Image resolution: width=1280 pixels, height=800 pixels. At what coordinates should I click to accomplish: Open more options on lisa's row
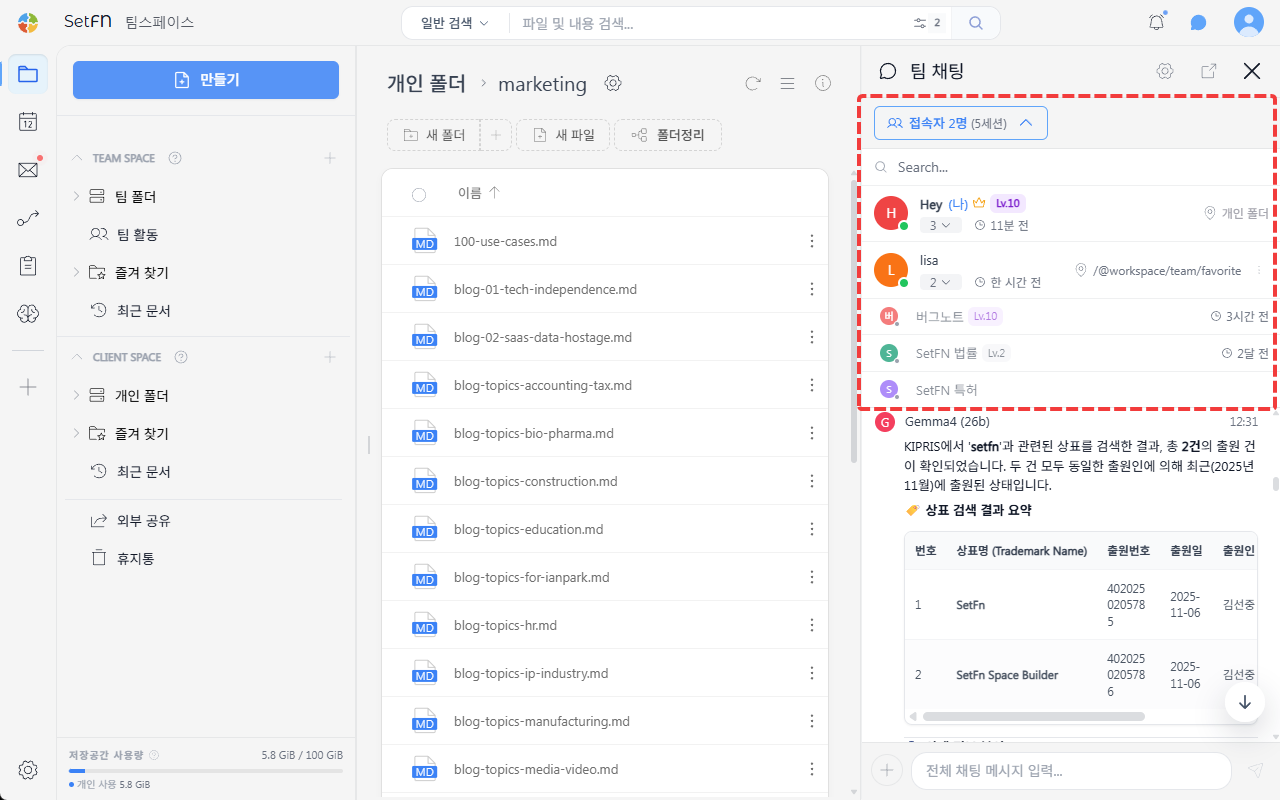(1259, 271)
